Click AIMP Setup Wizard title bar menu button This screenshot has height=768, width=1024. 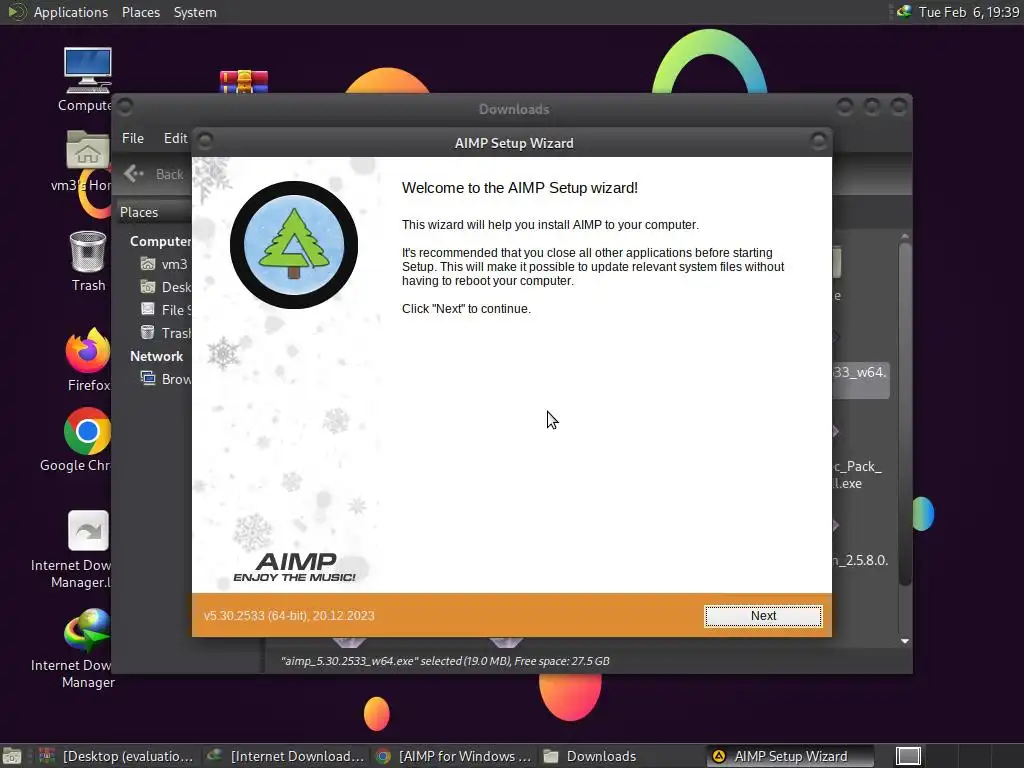click(205, 140)
